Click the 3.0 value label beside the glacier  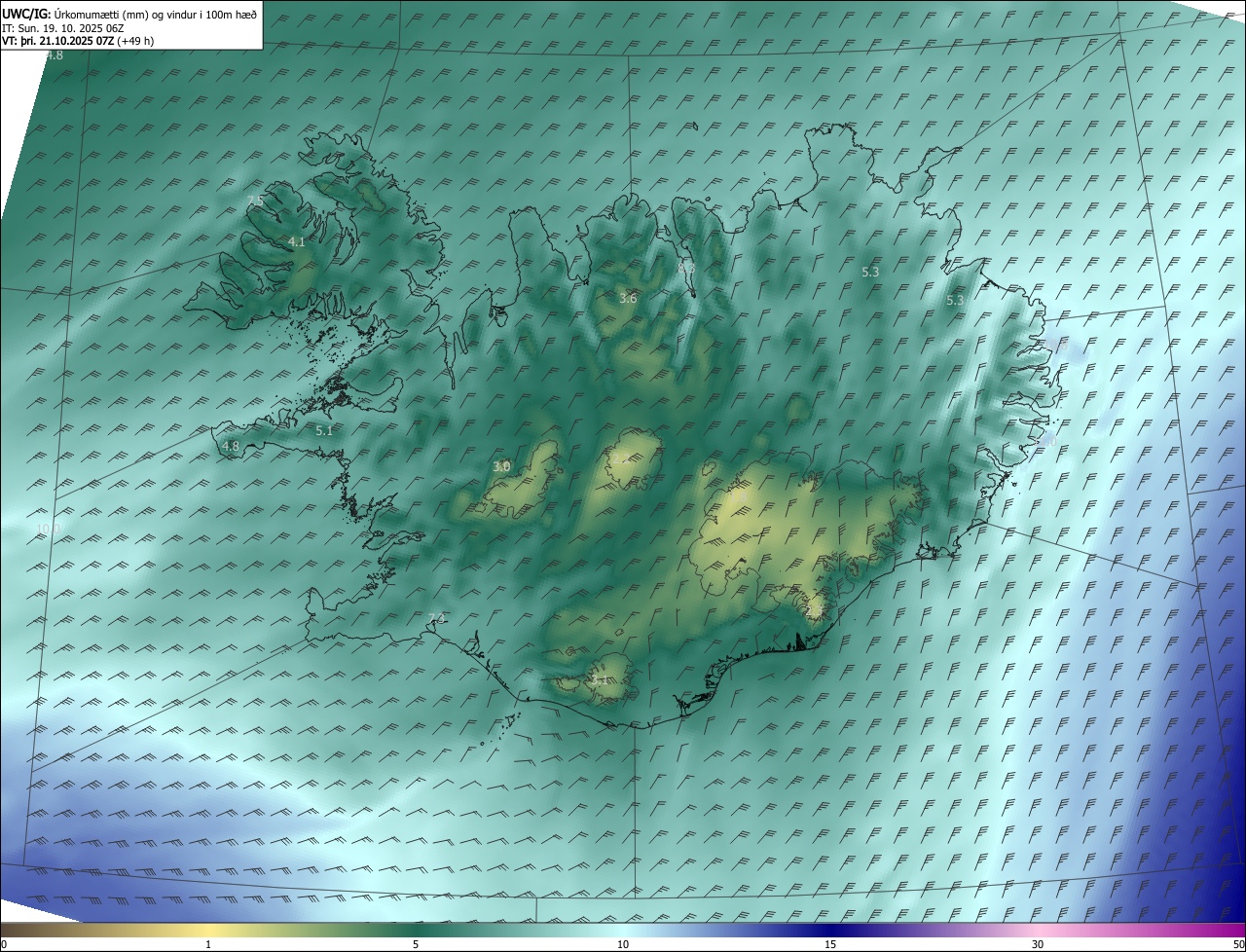click(x=501, y=467)
